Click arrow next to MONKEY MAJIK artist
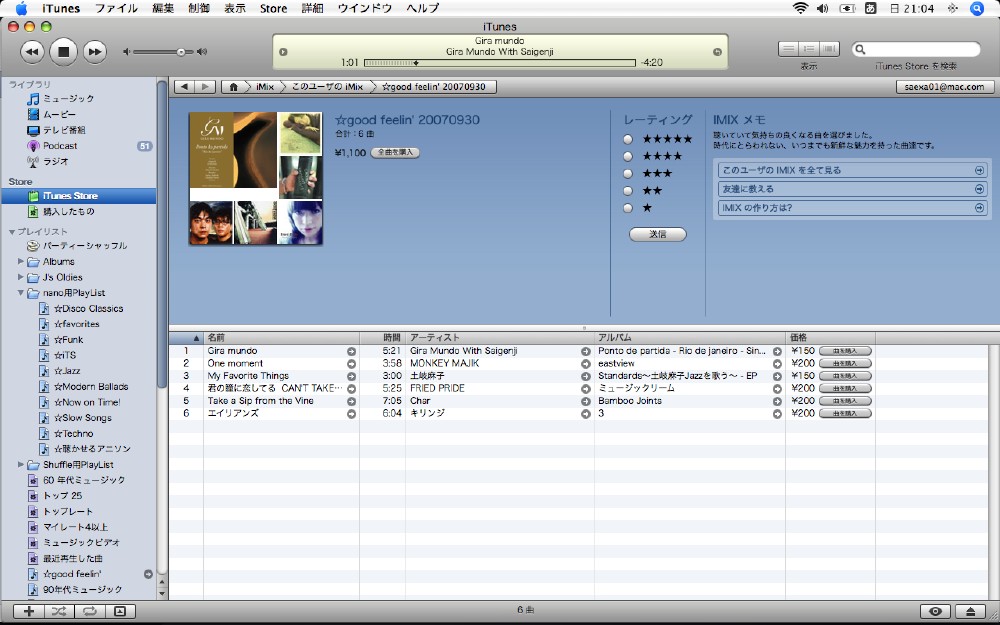 tap(585, 364)
